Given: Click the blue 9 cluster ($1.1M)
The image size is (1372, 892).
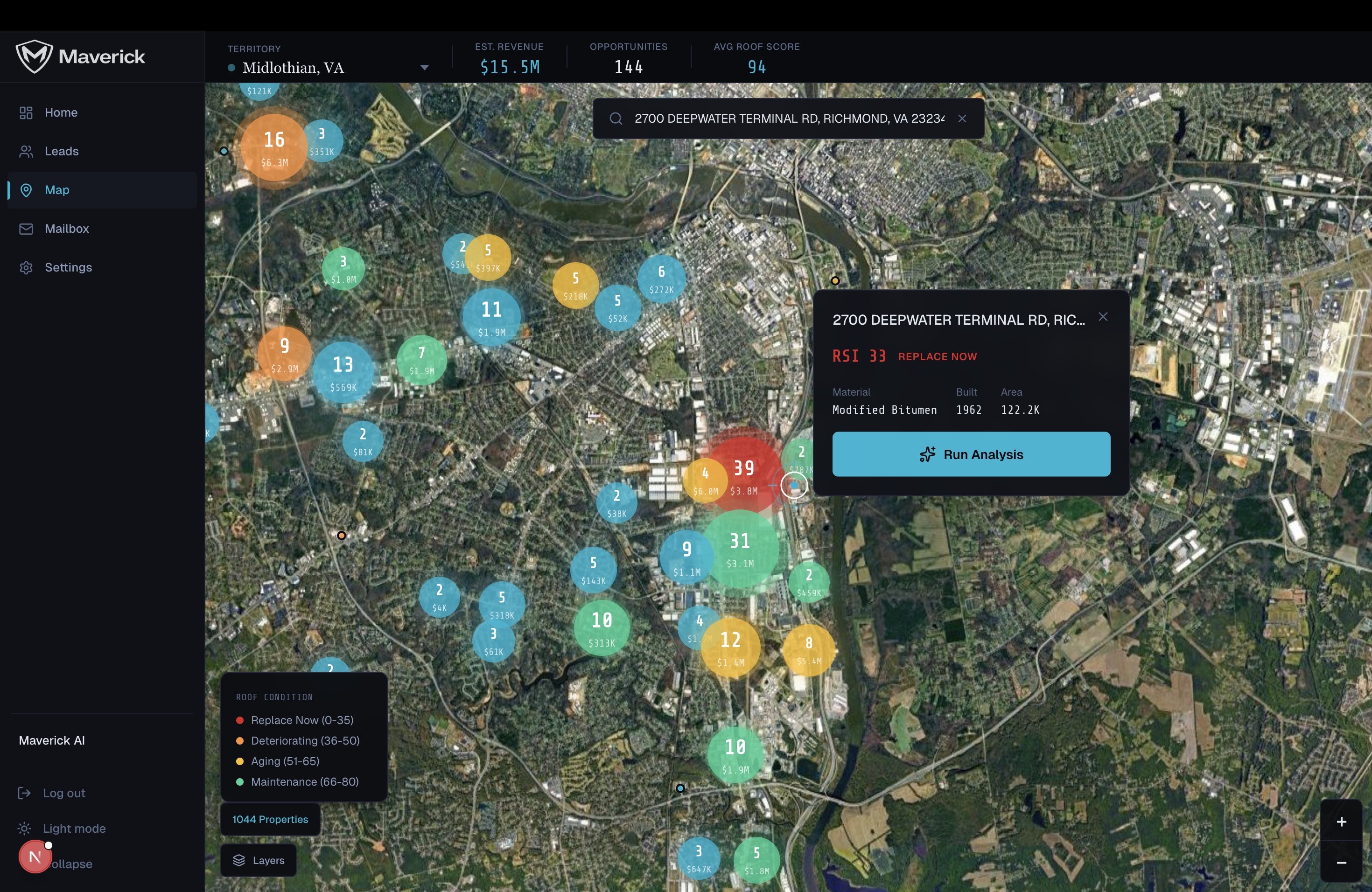Looking at the screenshot, I should [686, 557].
